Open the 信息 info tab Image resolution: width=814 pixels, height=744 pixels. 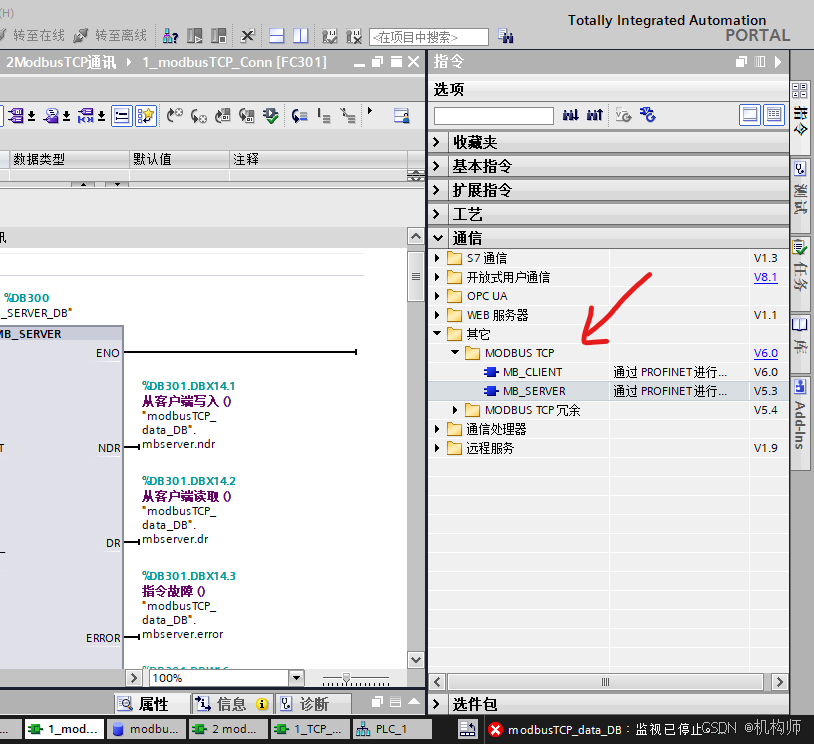(x=232, y=704)
